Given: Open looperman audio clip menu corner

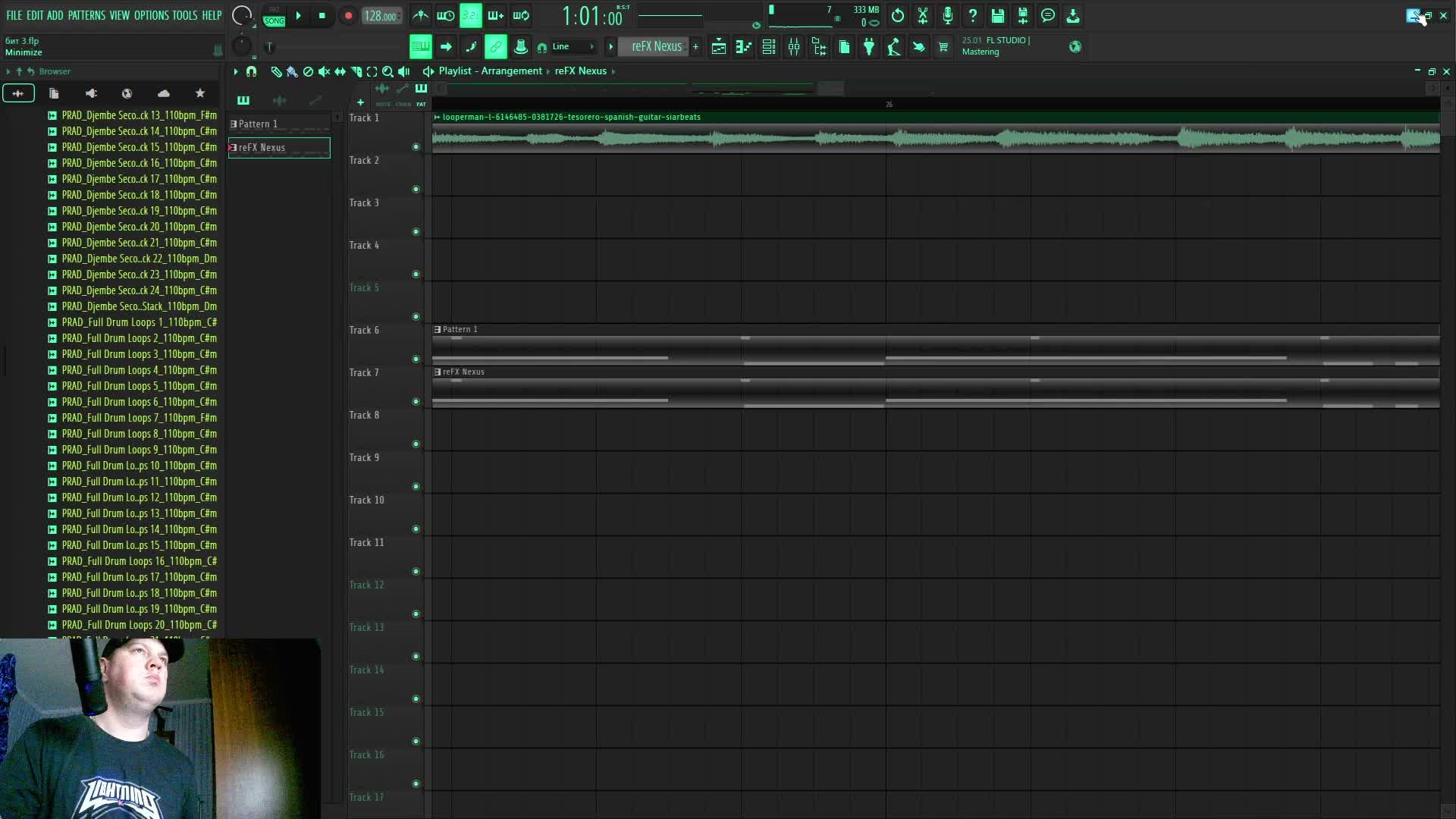Looking at the screenshot, I should click(x=437, y=117).
